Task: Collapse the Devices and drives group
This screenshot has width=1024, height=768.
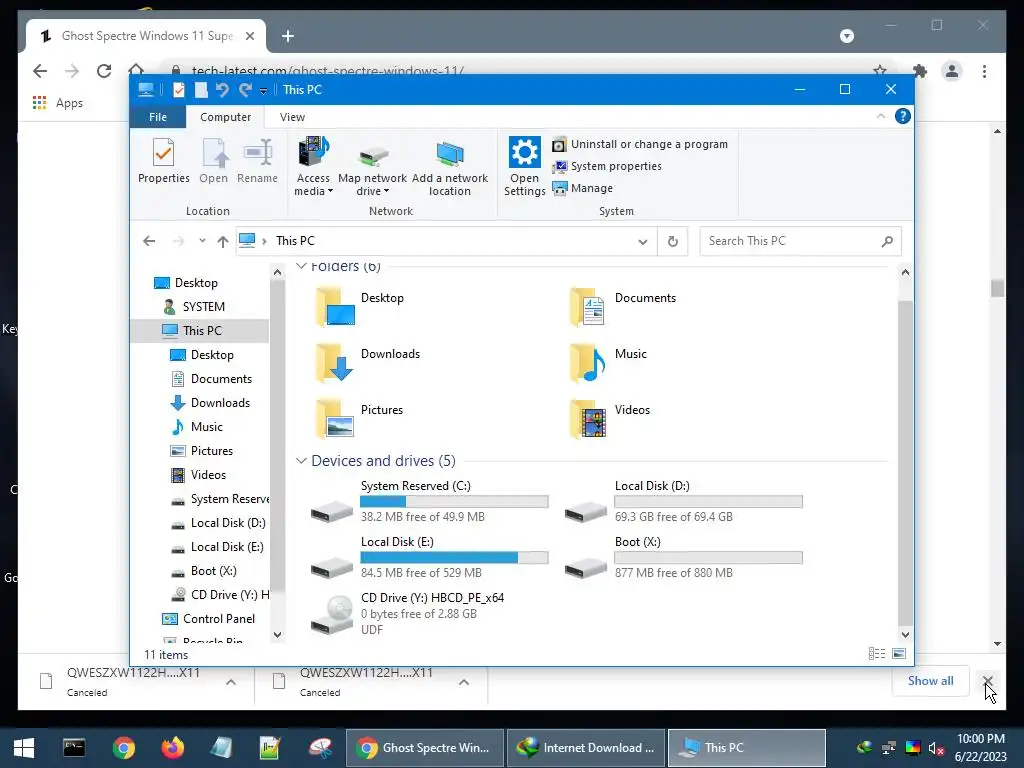Action: point(301,460)
